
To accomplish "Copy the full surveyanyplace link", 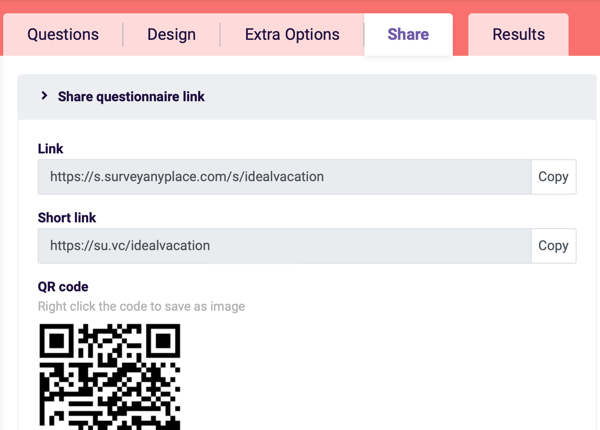I will point(553,177).
